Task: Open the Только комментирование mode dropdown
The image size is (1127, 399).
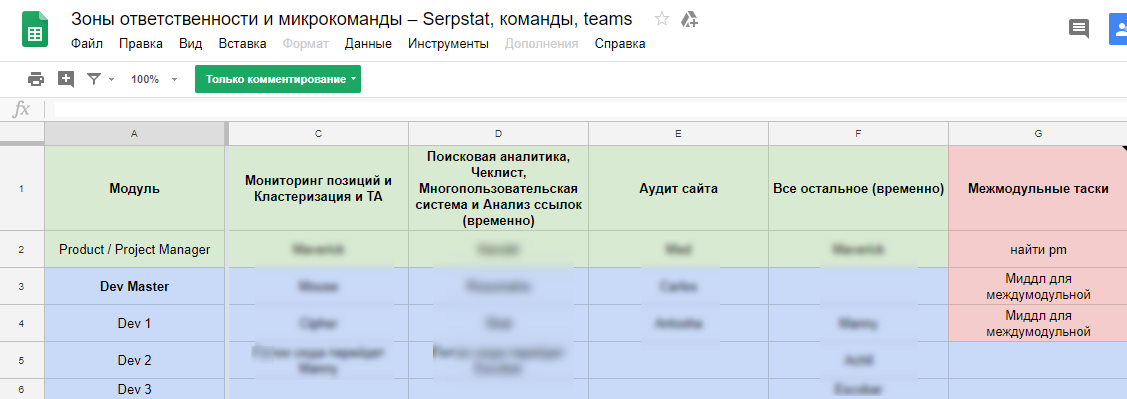Action: [277, 79]
